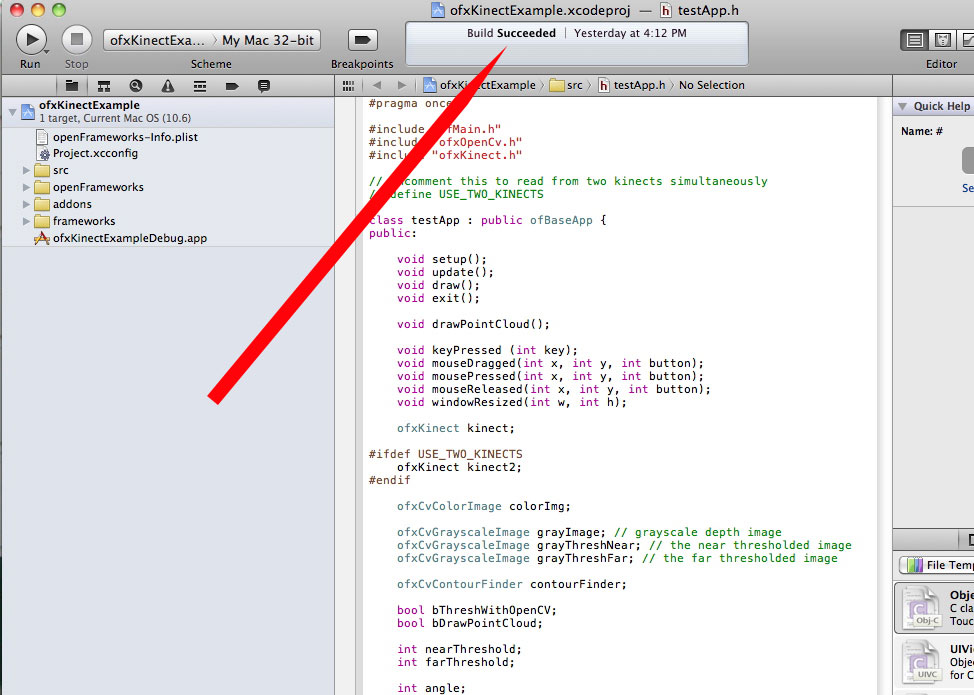Select the openFrameworks folder row

coord(168,187)
